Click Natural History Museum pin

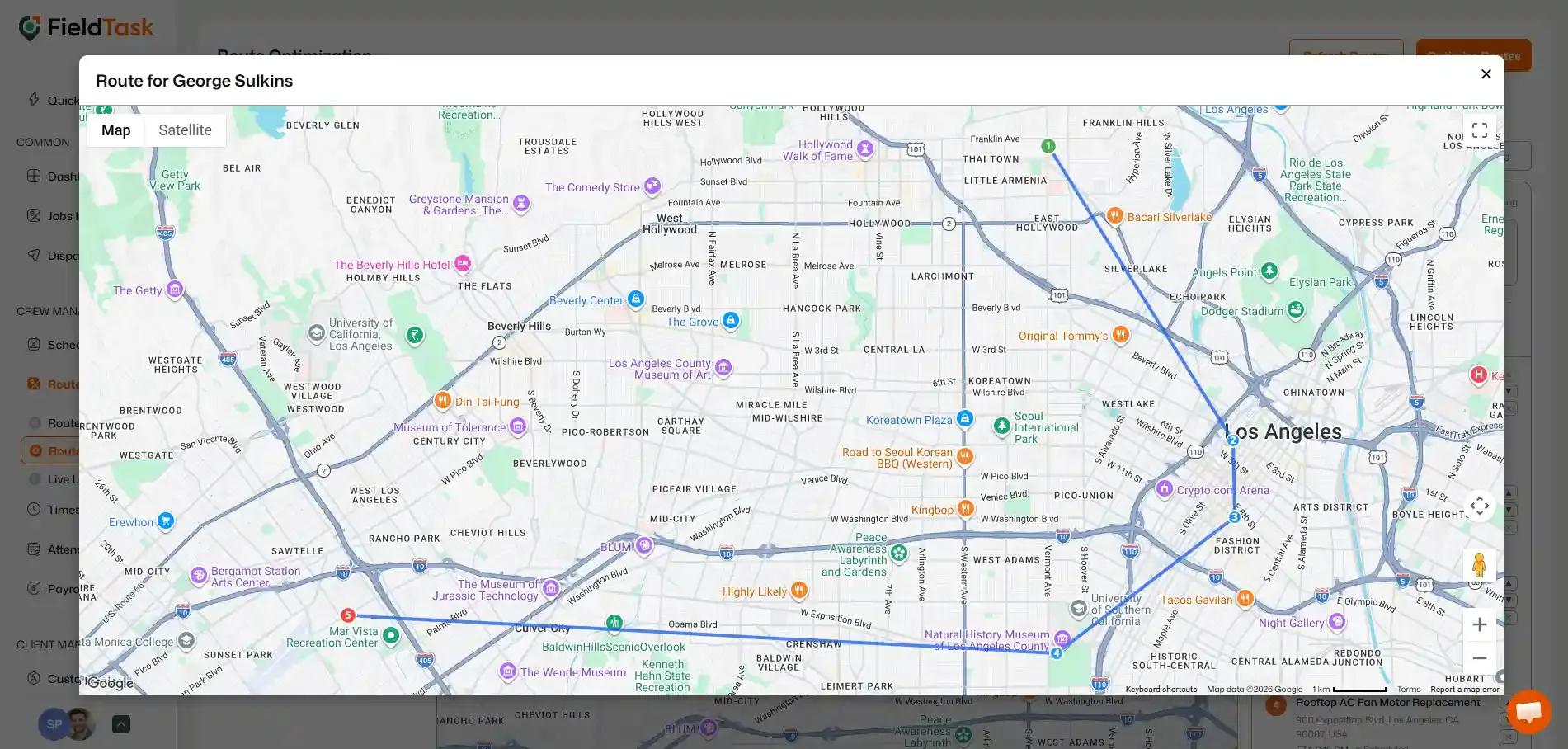pos(1062,638)
